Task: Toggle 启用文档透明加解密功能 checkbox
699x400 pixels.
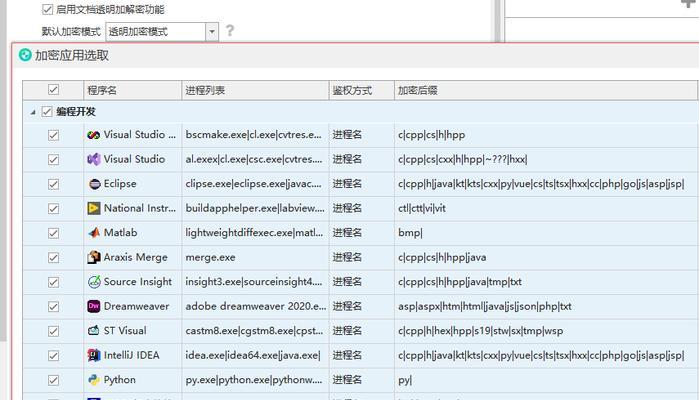Action: pyautogui.click(x=47, y=9)
